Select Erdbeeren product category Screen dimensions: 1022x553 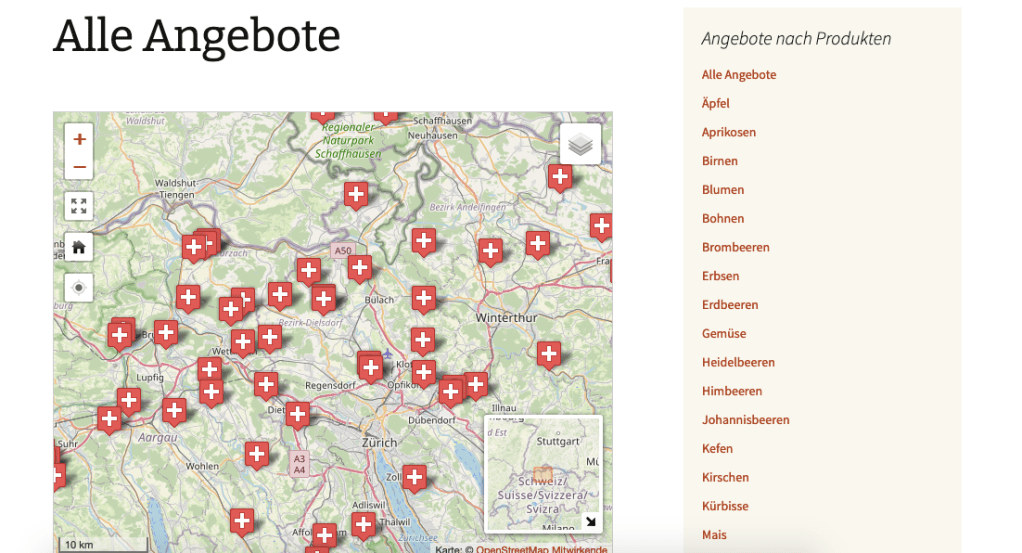(730, 305)
